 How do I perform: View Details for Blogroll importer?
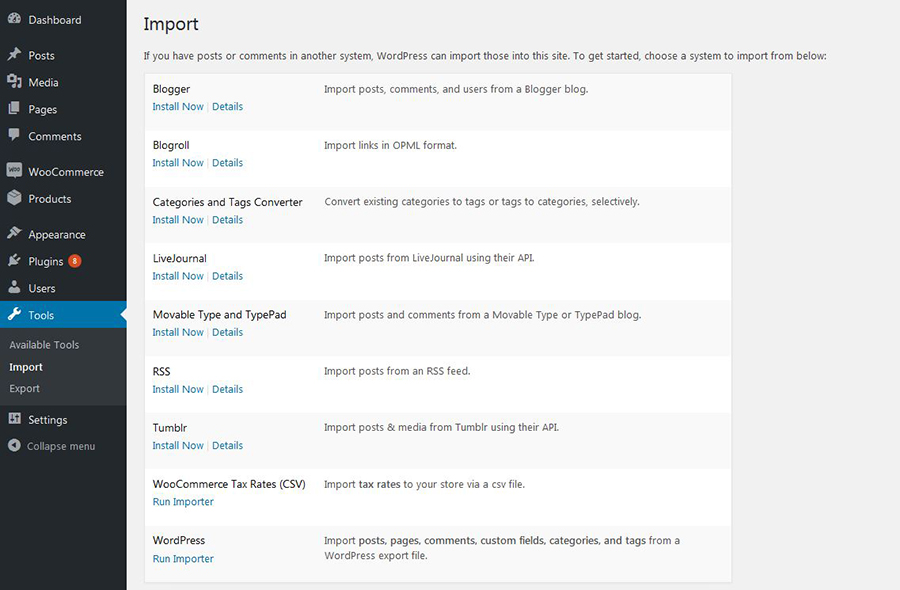228,162
